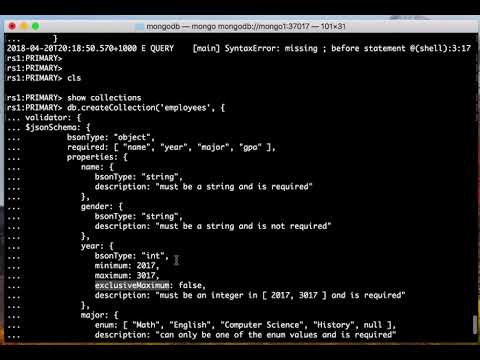Image resolution: width=480 pixels, height=360 pixels.
Task: Click the timestamp 2018-04-20T20:18:50.570+1000
Action: (72, 48)
